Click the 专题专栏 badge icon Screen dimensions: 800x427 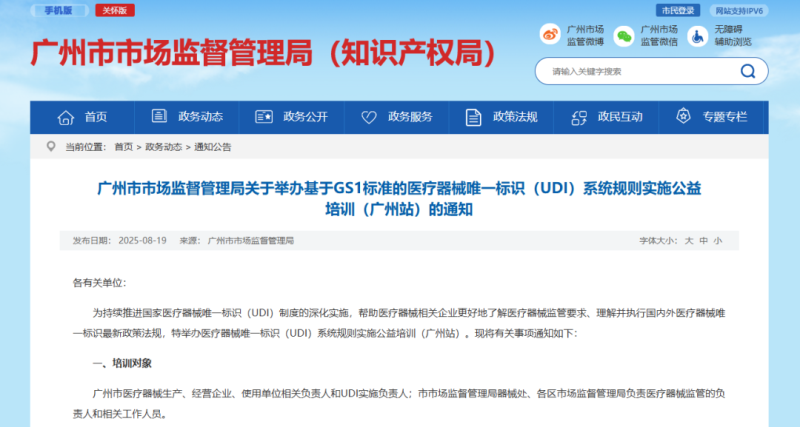(x=684, y=117)
